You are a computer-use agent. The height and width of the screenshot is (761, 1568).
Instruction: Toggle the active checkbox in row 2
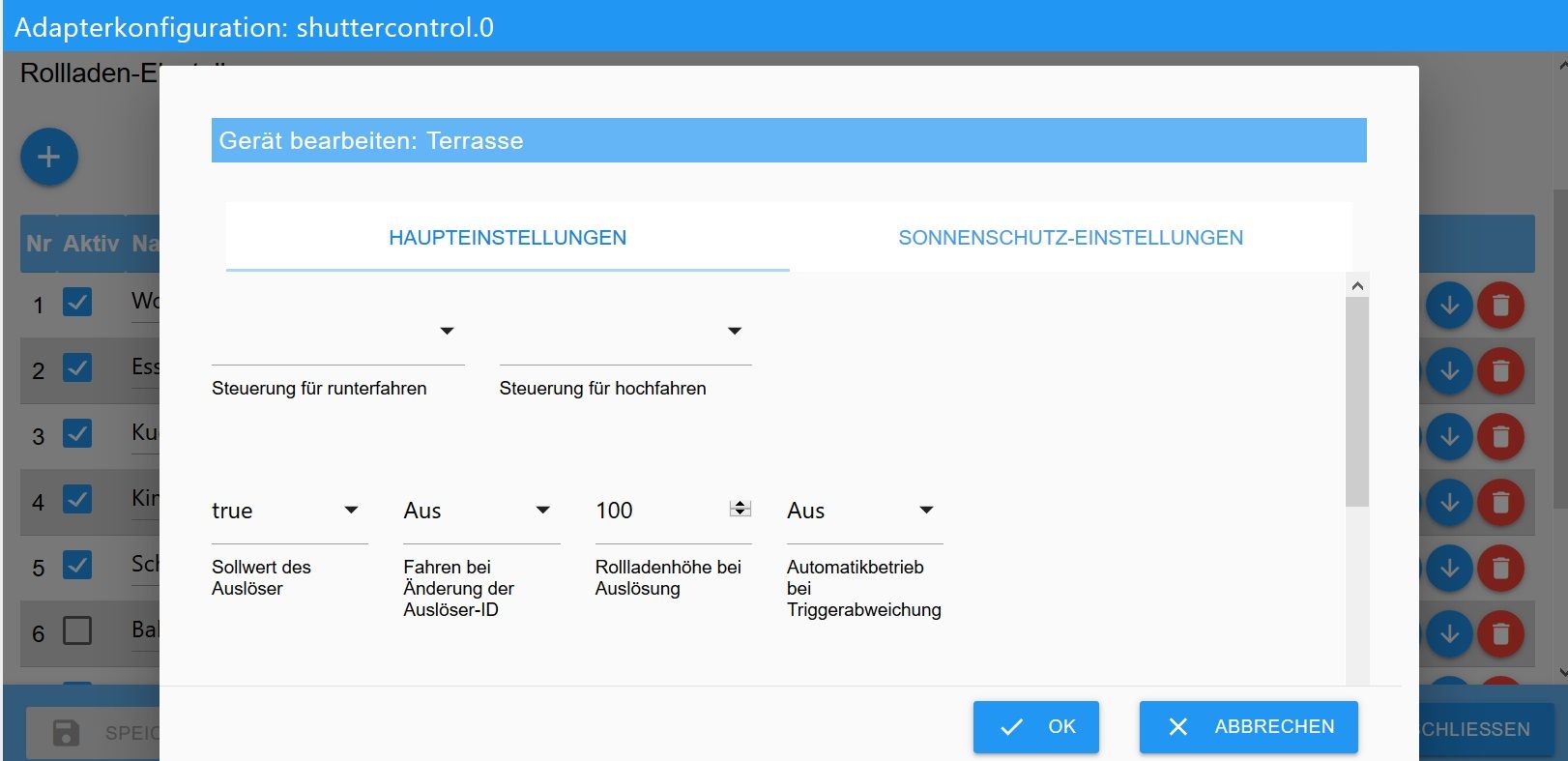pos(77,367)
